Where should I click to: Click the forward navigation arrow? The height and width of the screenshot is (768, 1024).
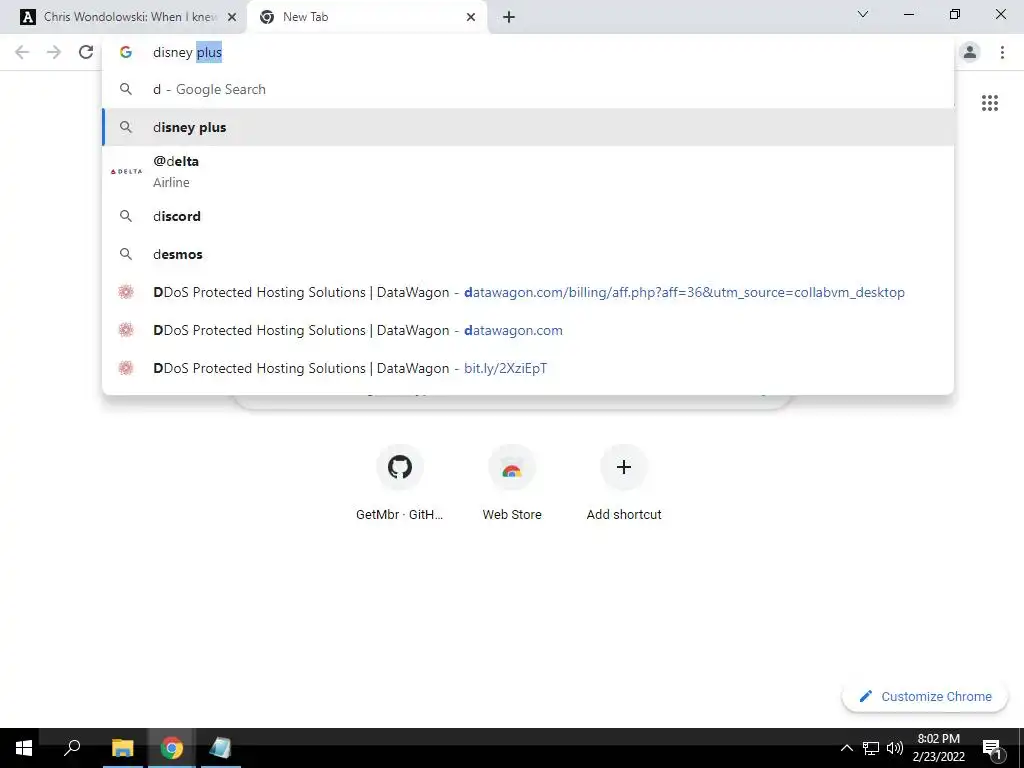(x=54, y=52)
